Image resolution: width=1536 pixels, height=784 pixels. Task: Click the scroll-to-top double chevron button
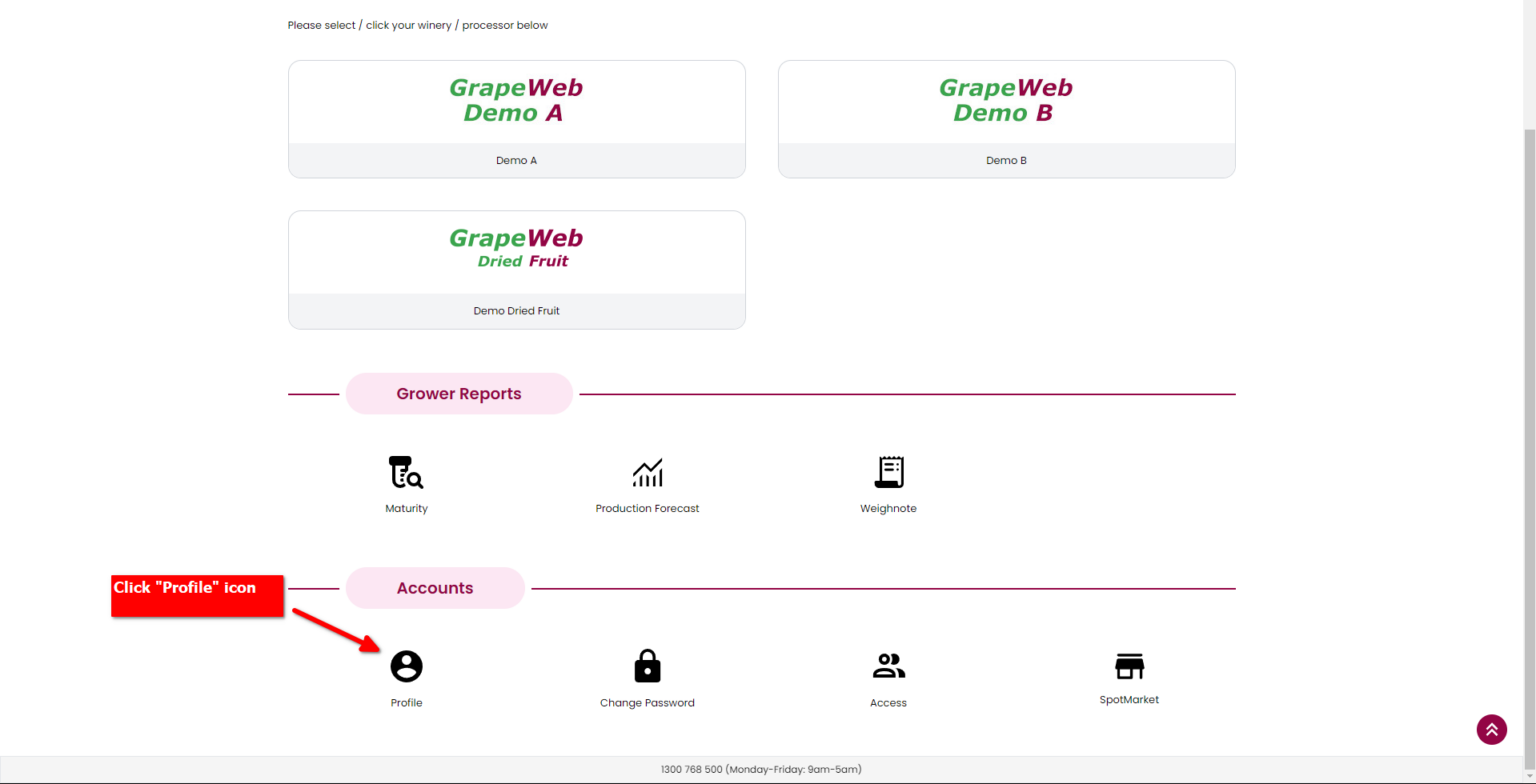click(1491, 729)
